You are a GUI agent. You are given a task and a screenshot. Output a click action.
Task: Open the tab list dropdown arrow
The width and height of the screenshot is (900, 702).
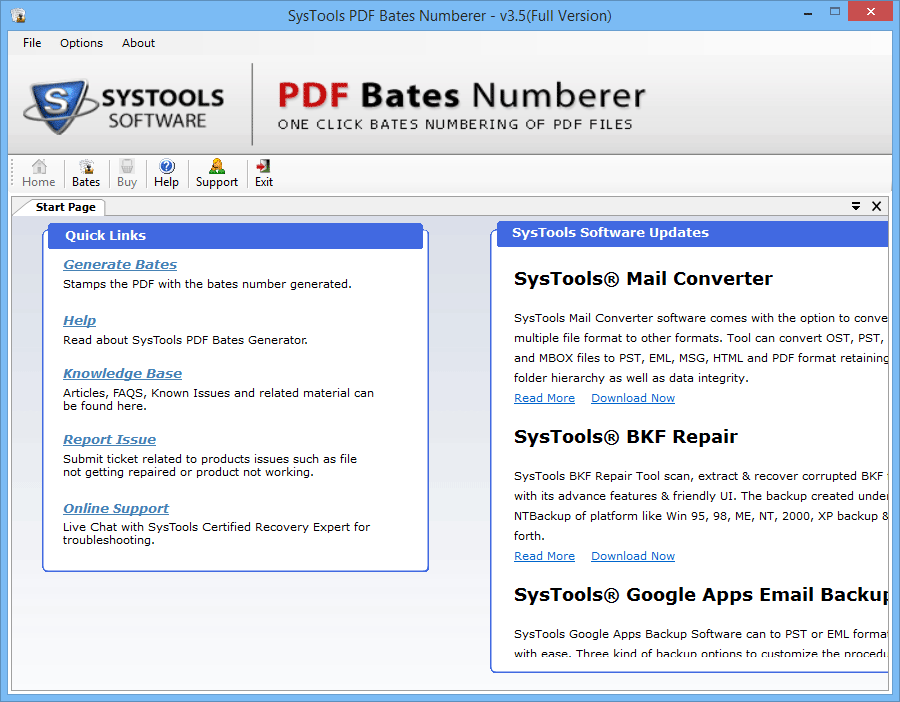tap(856, 207)
